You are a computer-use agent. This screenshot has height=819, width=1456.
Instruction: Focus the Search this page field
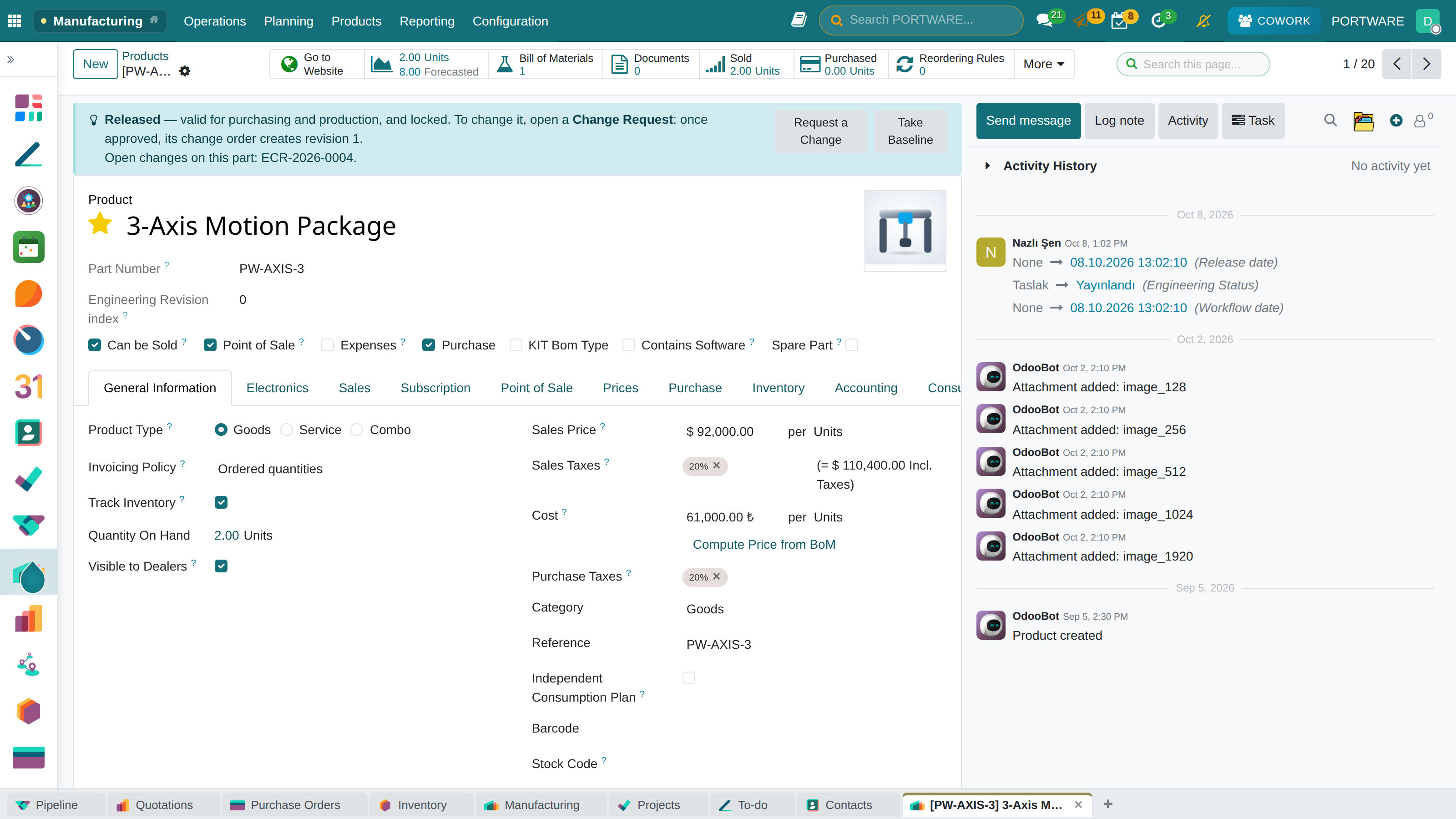coord(1193,64)
